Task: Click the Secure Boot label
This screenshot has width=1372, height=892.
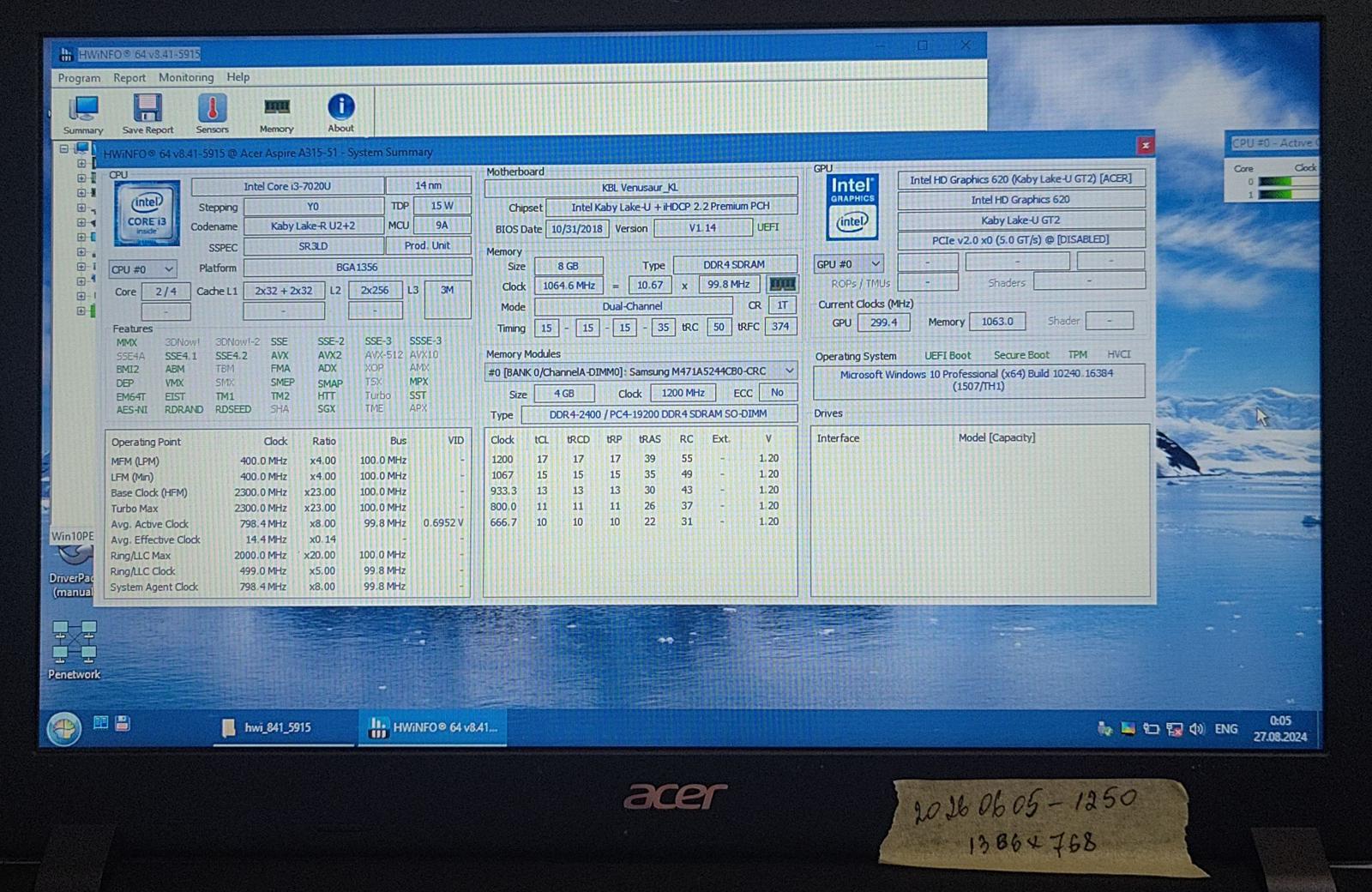Action: tap(1021, 355)
